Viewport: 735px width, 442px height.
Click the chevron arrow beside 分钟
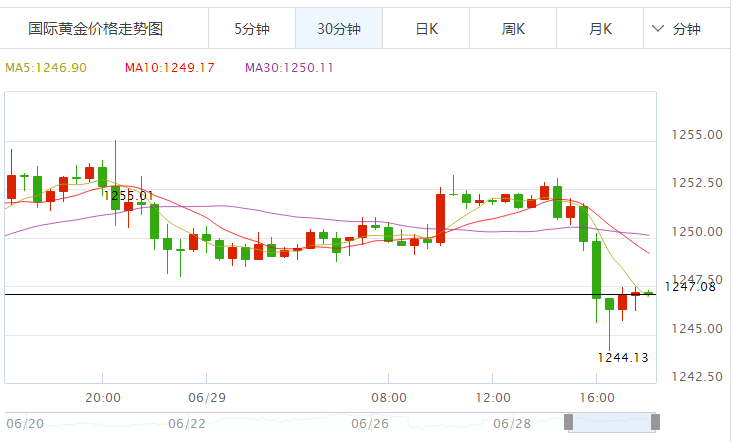click(x=658, y=29)
